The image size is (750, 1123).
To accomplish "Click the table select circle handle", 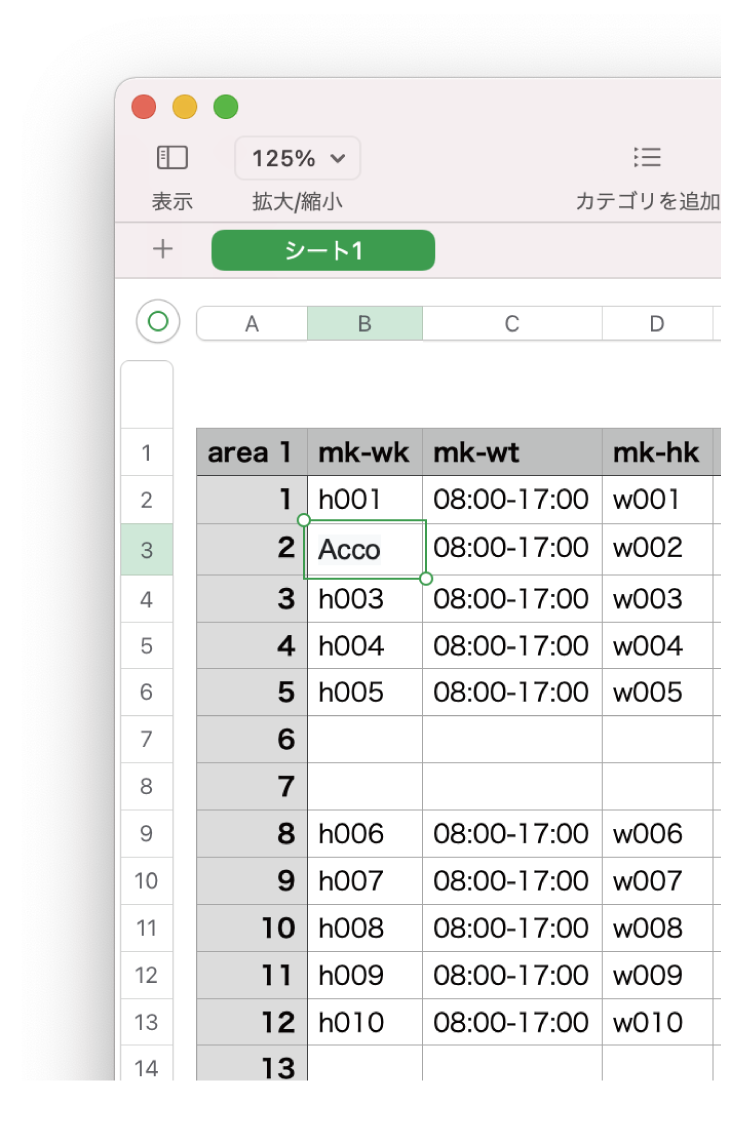I will (158, 322).
